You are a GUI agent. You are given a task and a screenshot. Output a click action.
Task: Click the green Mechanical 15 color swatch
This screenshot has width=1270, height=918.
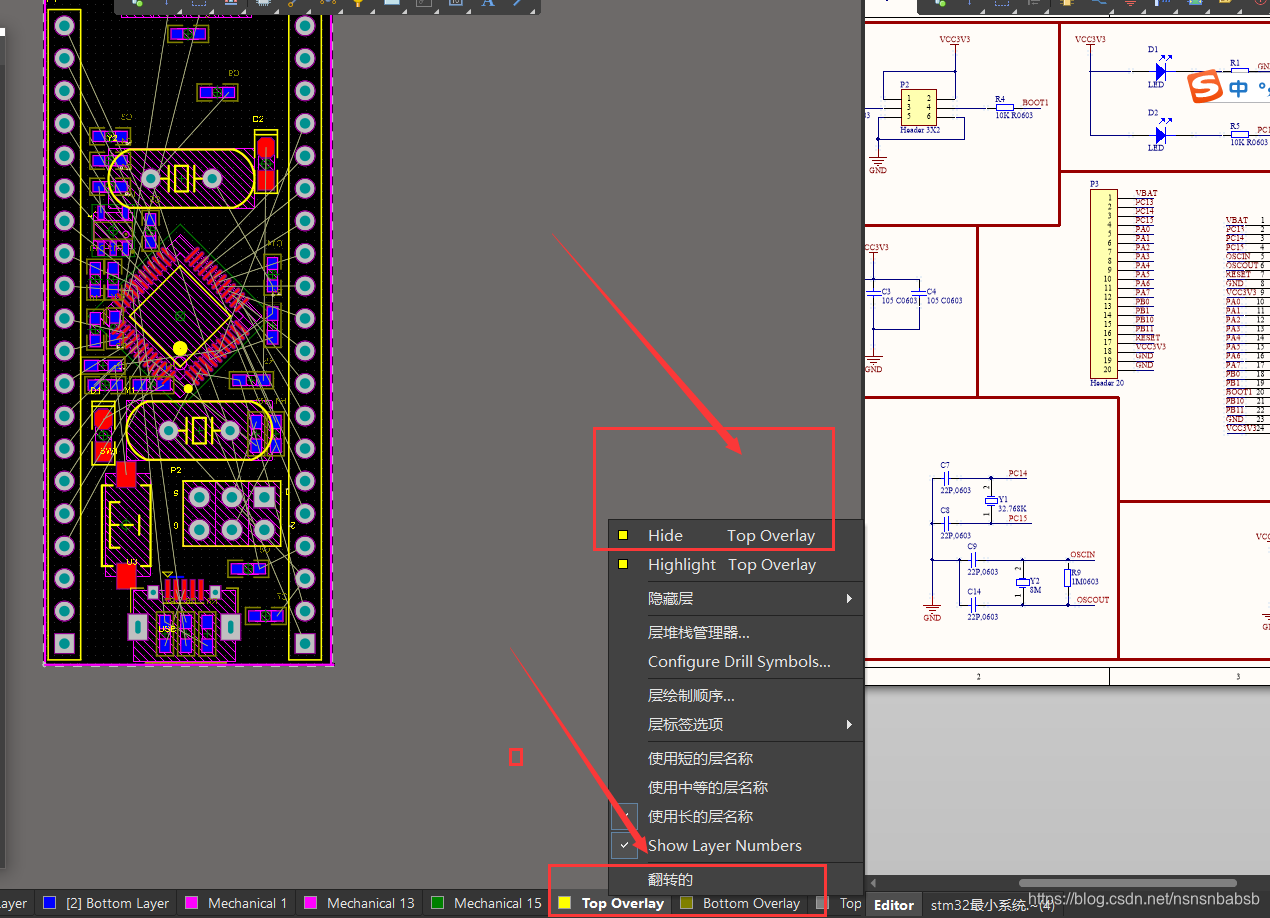tap(437, 903)
